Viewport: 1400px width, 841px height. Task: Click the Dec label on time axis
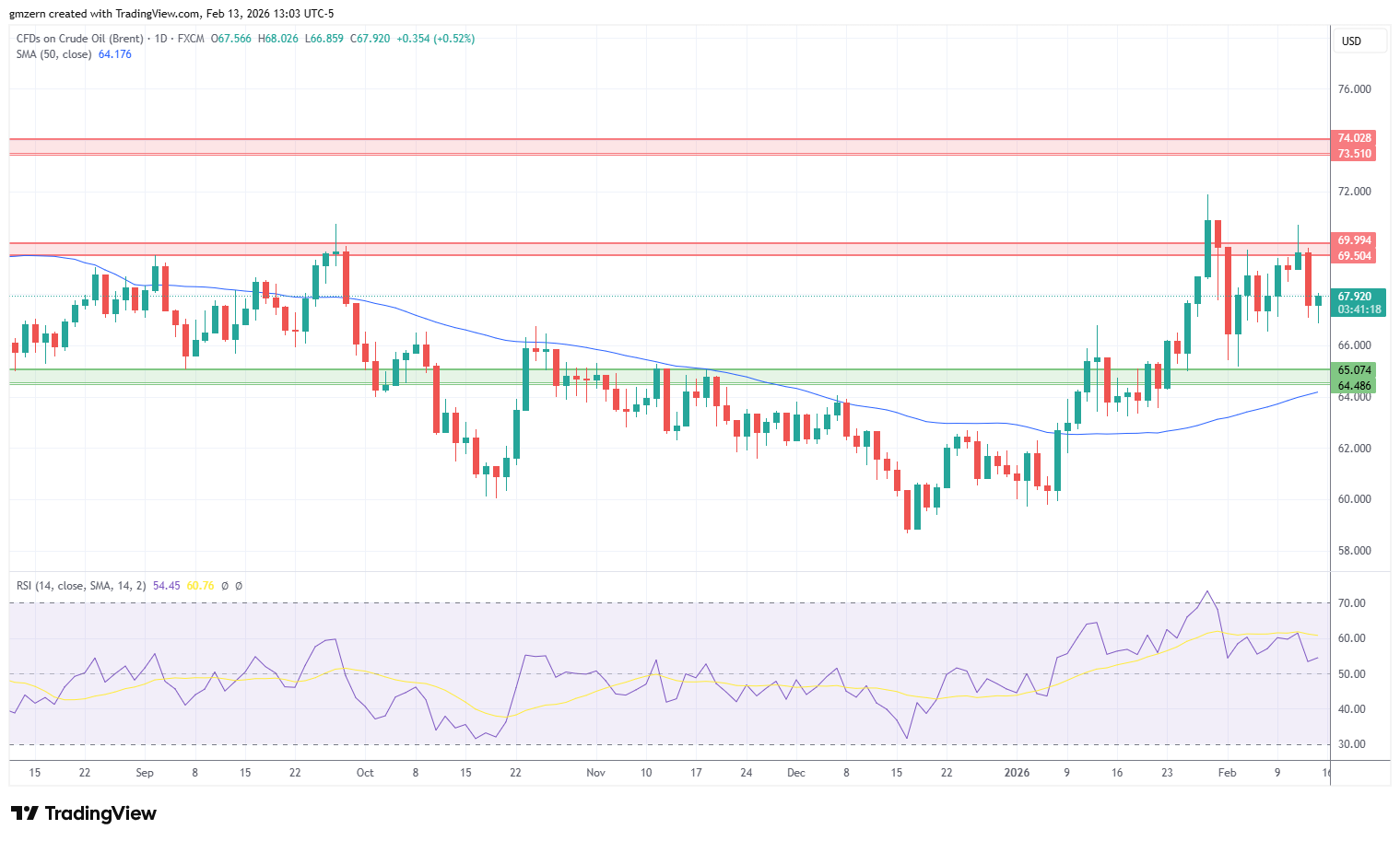[796, 773]
